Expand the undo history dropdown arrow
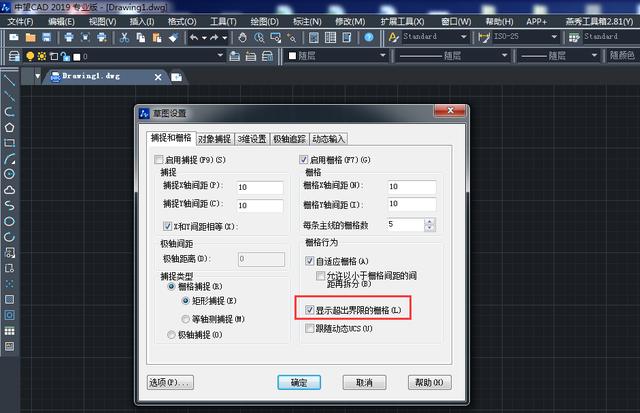The height and width of the screenshot is (413, 640). click(x=204, y=38)
